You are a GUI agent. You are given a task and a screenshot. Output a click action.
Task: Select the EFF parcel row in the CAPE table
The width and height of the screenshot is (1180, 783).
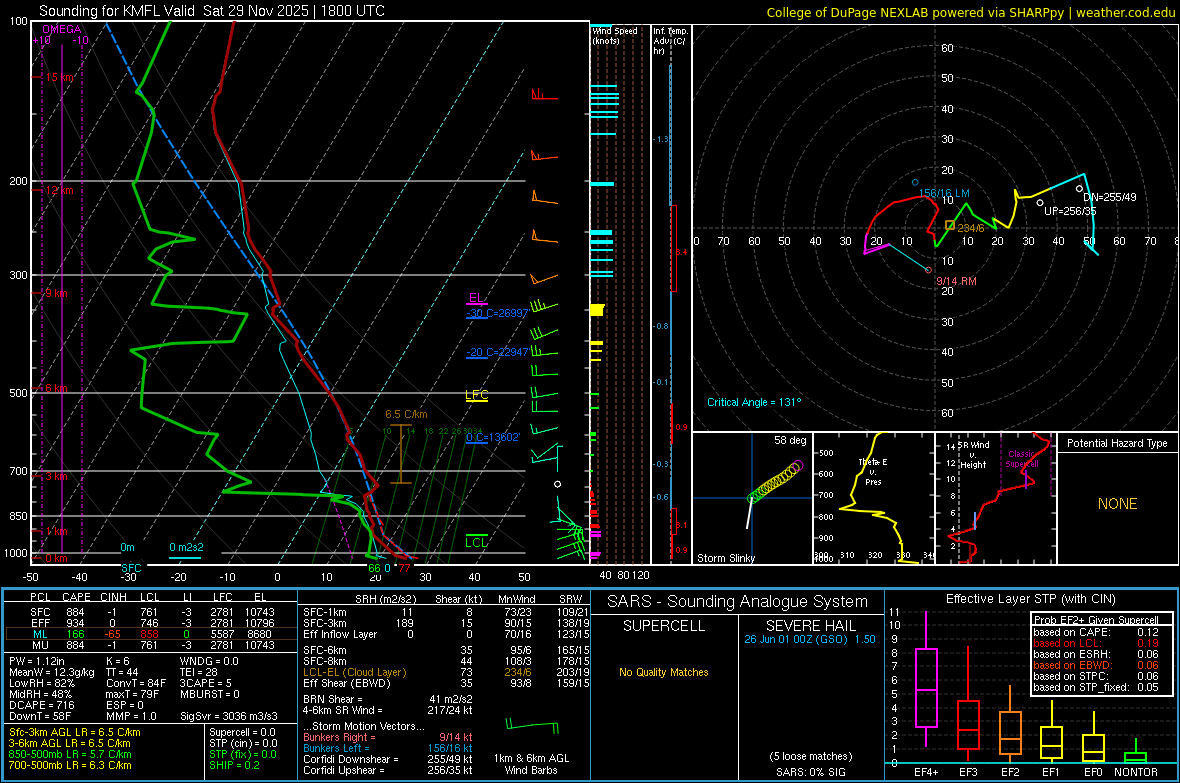pos(151,623)
